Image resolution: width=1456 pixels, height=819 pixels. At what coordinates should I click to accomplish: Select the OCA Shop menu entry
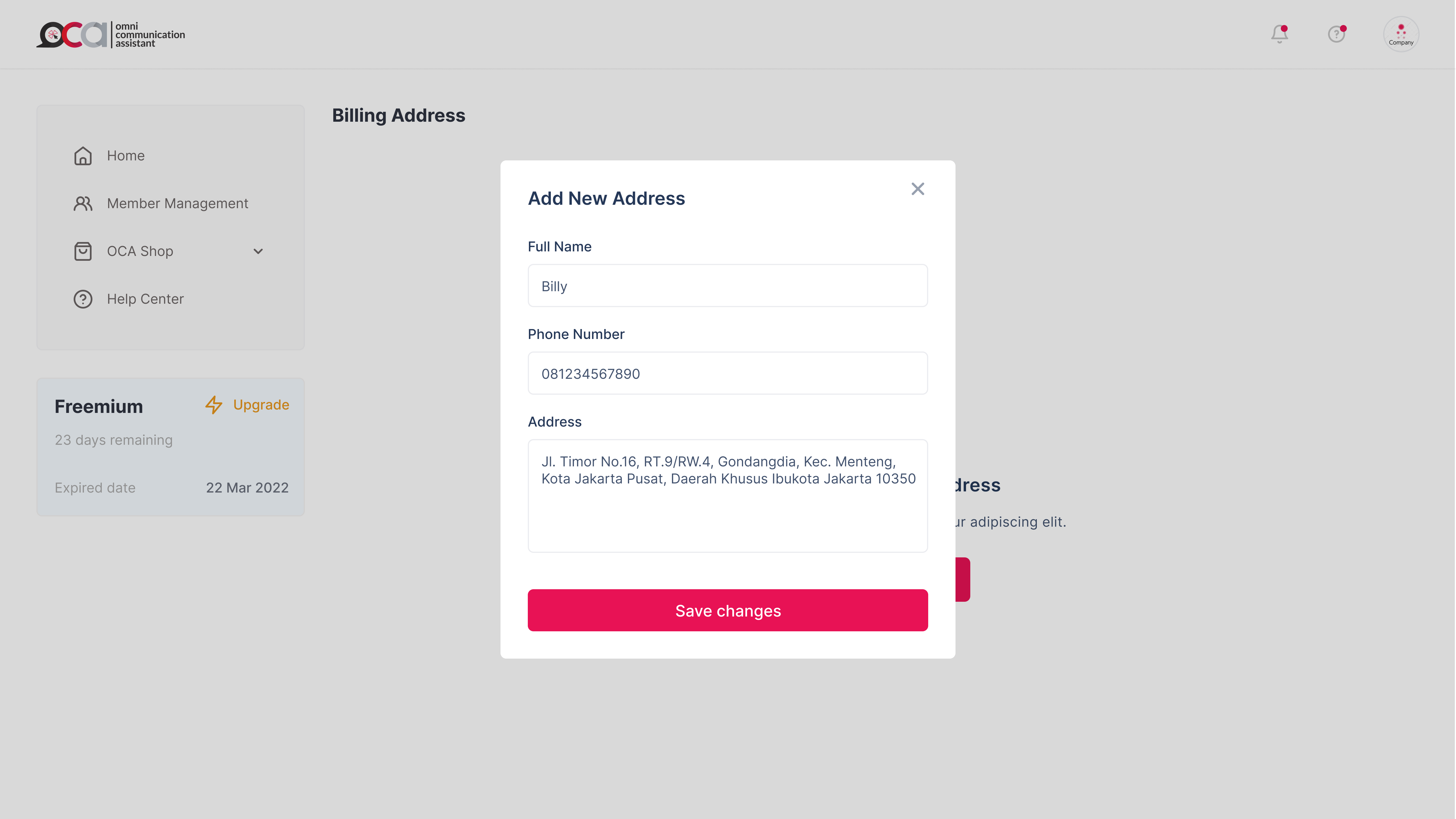pos(140,251)
